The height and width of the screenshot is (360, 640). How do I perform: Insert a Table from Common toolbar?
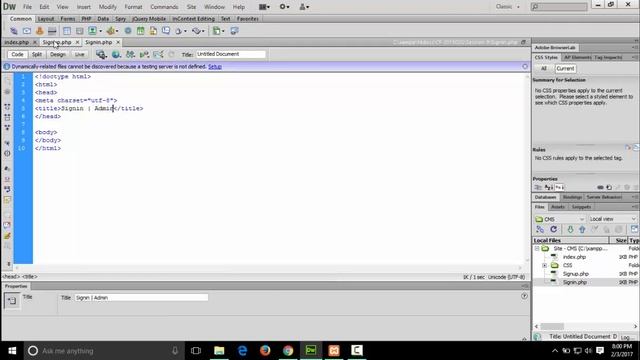(x=67, y=31)
